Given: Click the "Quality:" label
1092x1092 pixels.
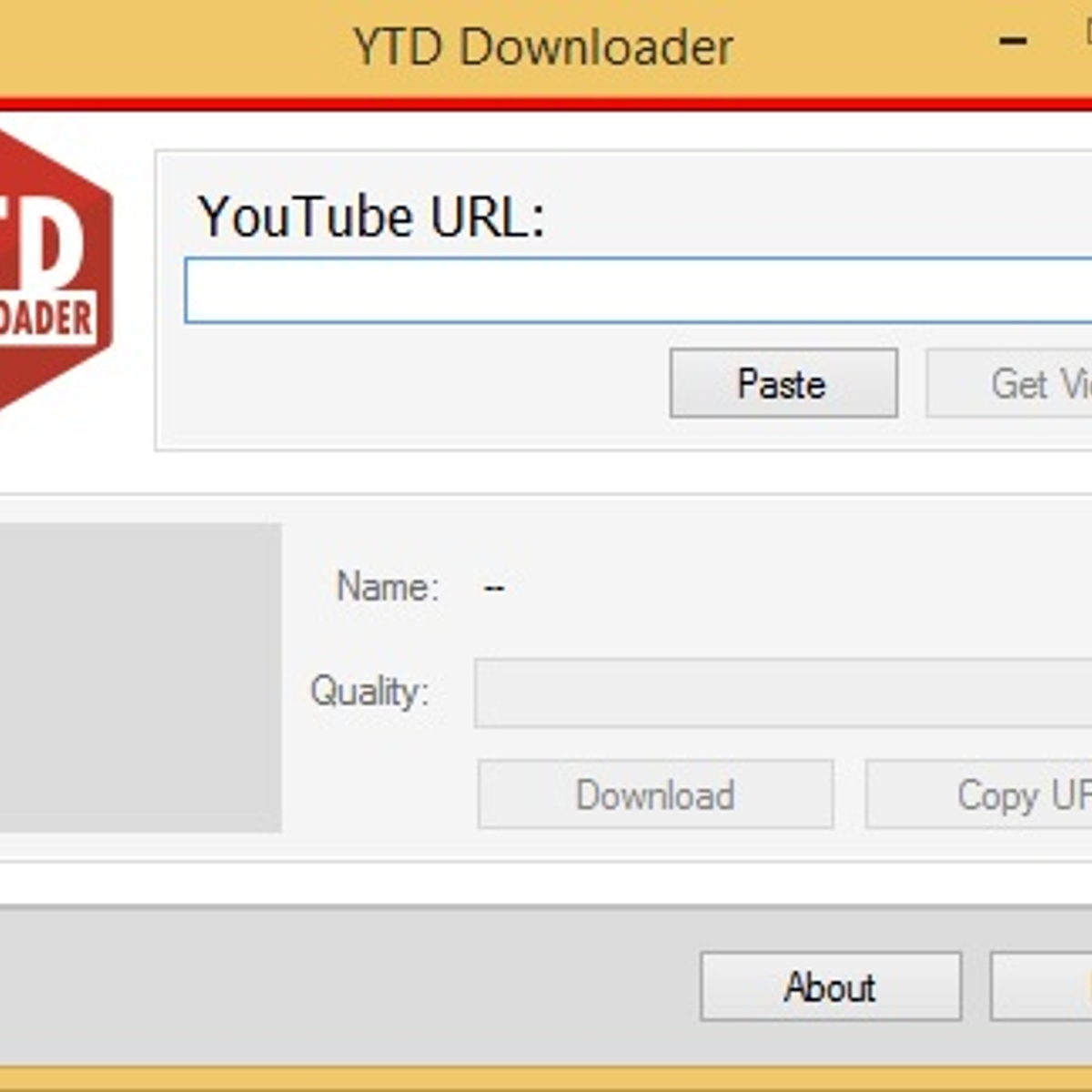Looking at the screenshot, I should tap(369, 692).
